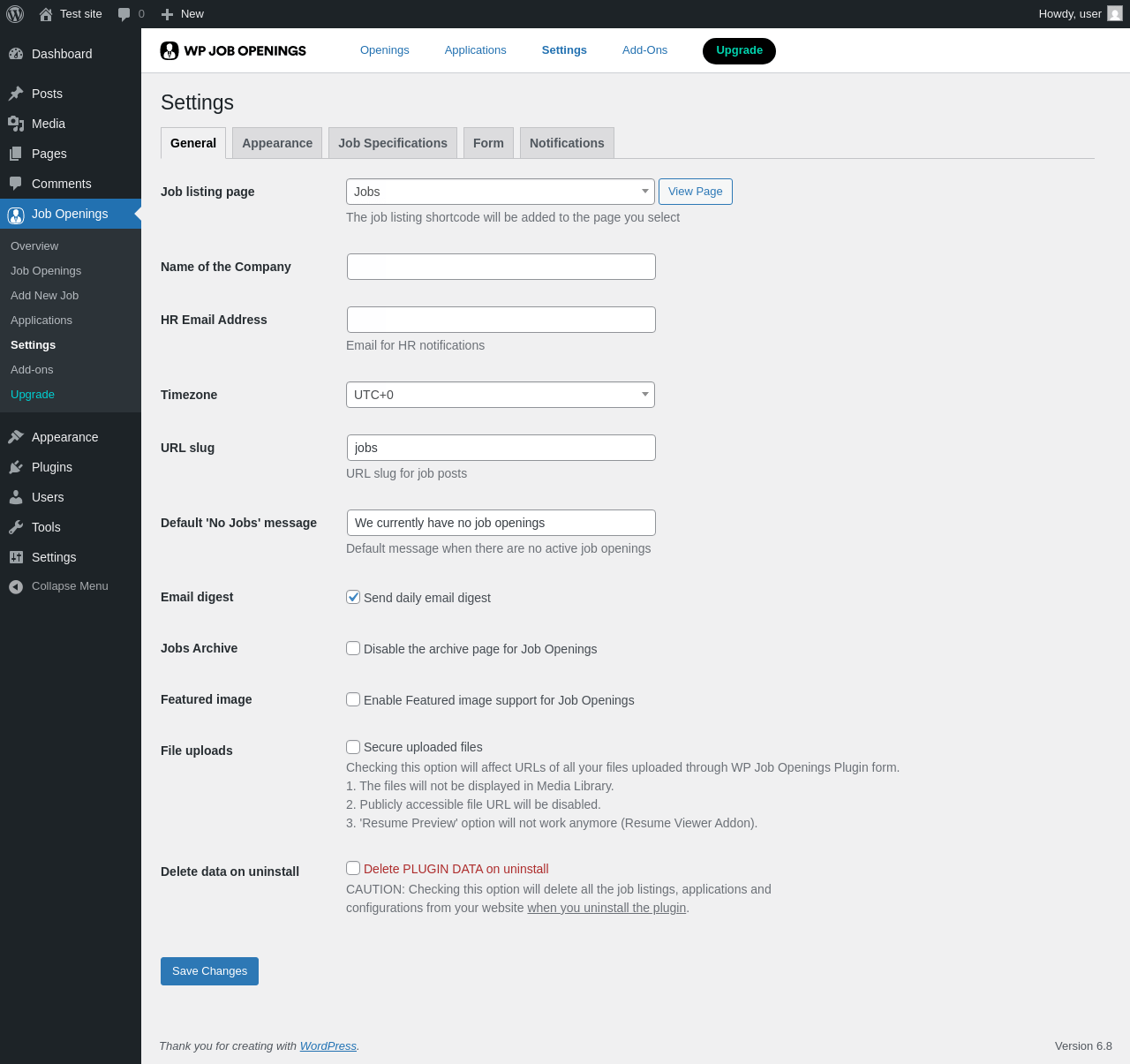
Task: Click the user avatar in the top right
Action: click(1115, 14)
